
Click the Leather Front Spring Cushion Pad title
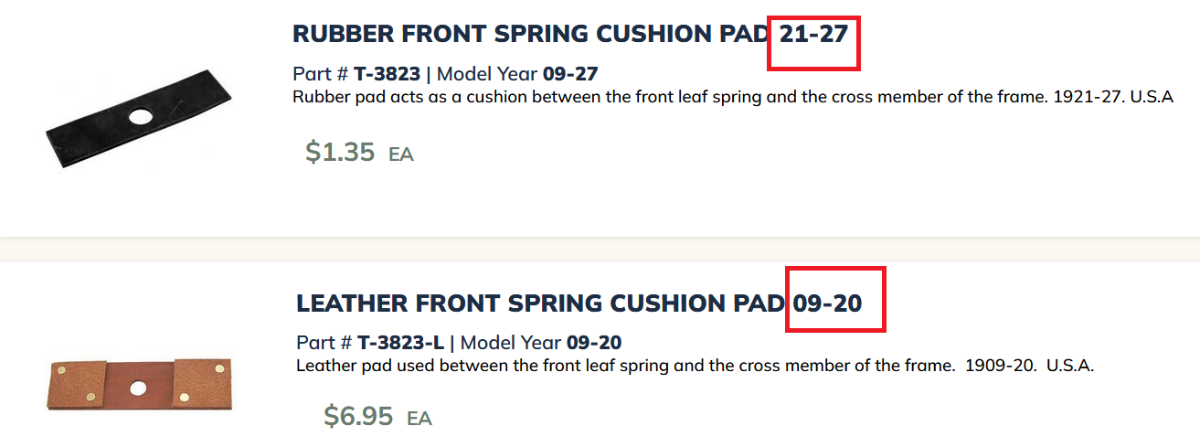(x=540, y=303)
